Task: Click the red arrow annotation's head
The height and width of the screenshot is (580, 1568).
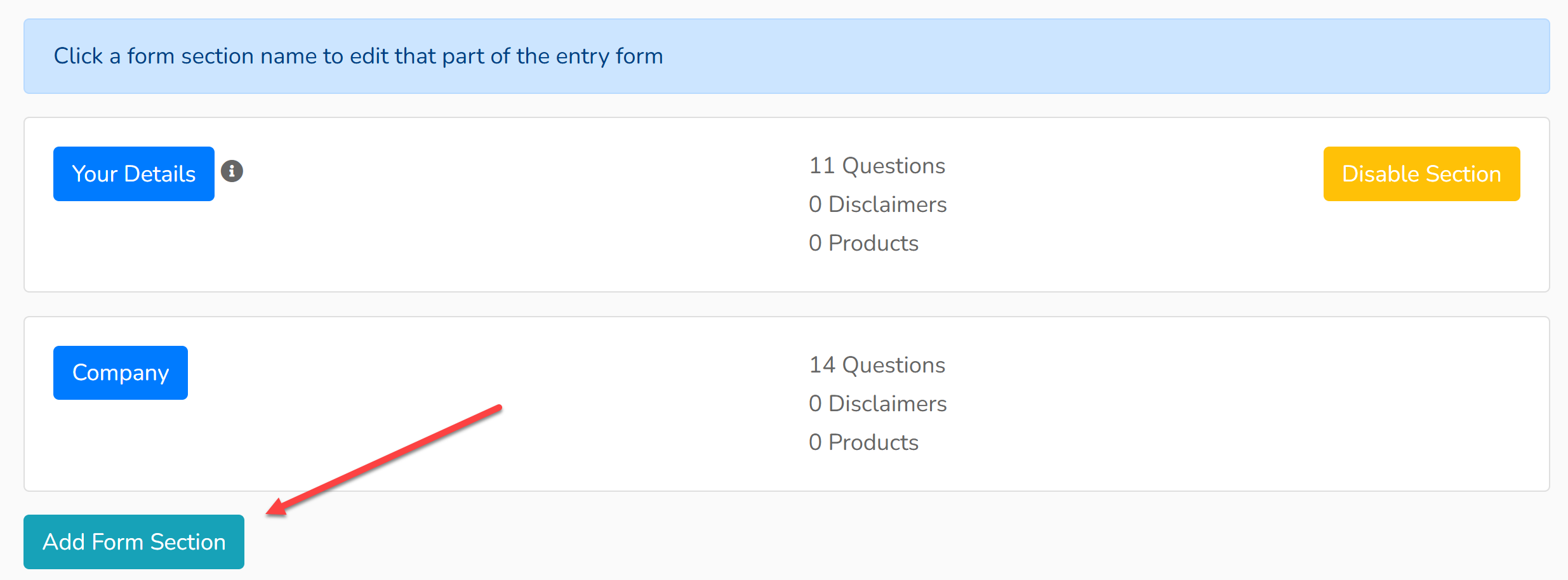Action: [x=277, y=508]
